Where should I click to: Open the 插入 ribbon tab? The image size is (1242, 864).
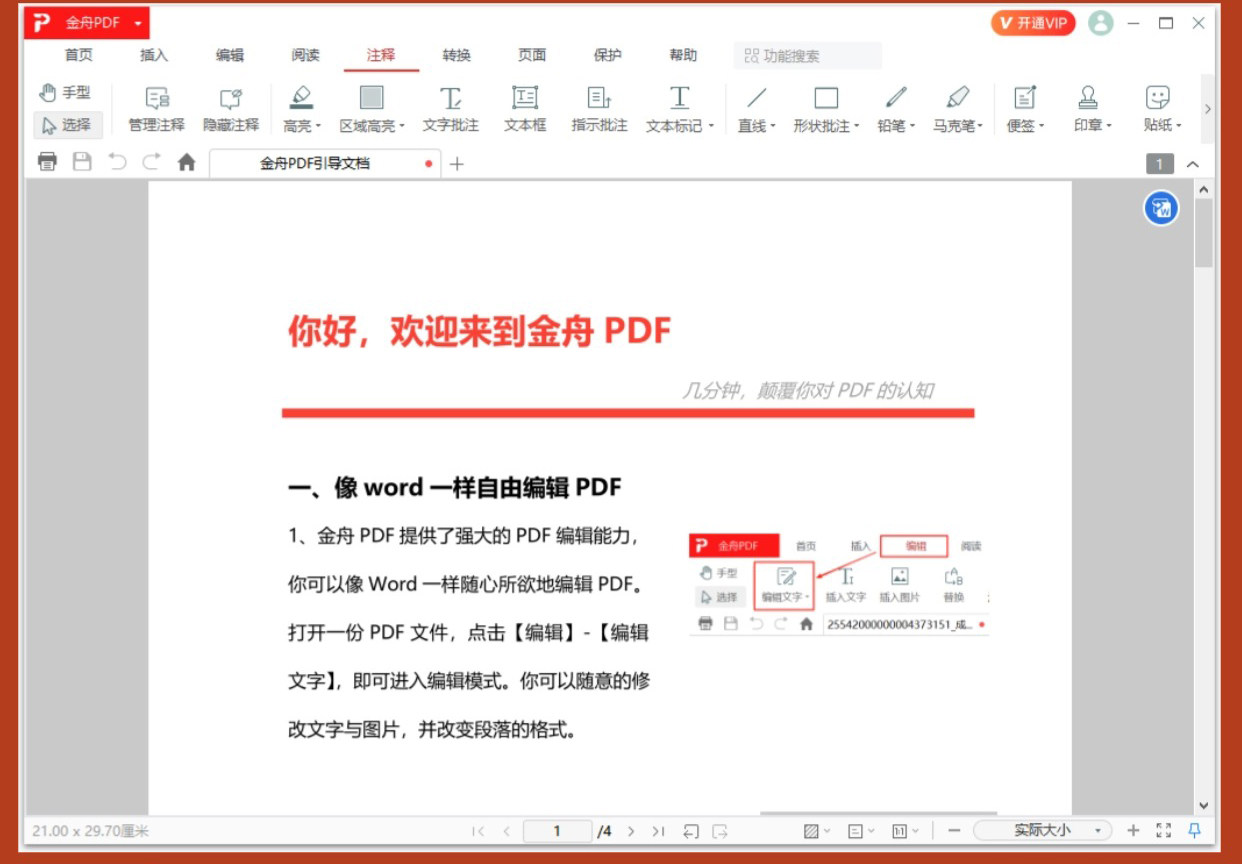click(154, 55)
